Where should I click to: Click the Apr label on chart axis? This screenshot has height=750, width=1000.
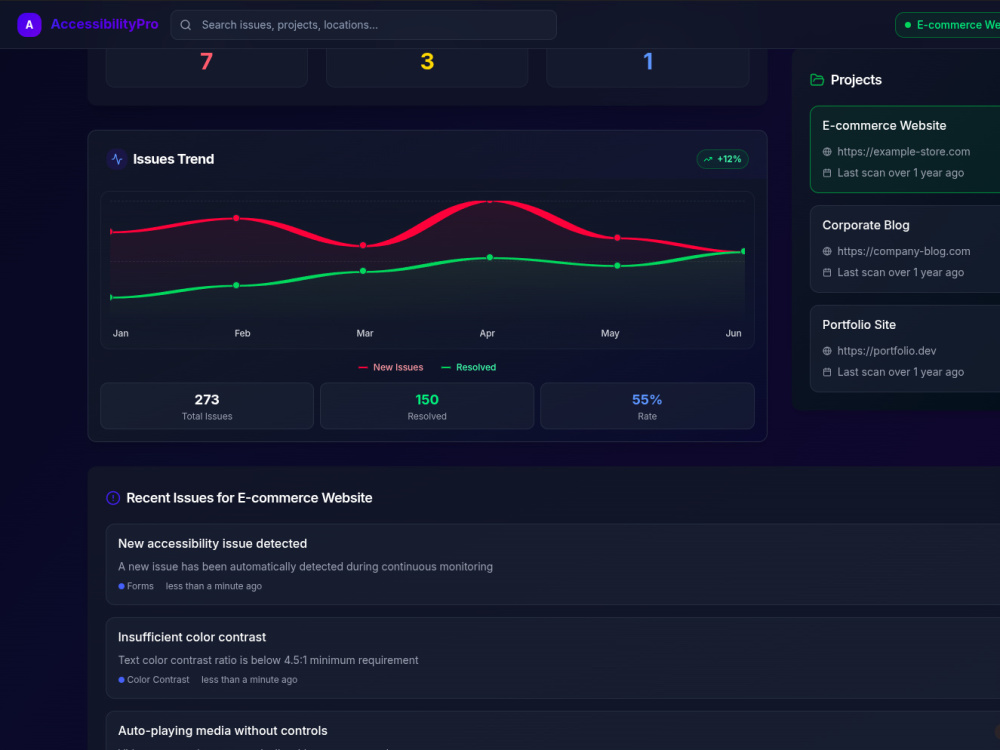pyautogui.click(x=487, y=334)
